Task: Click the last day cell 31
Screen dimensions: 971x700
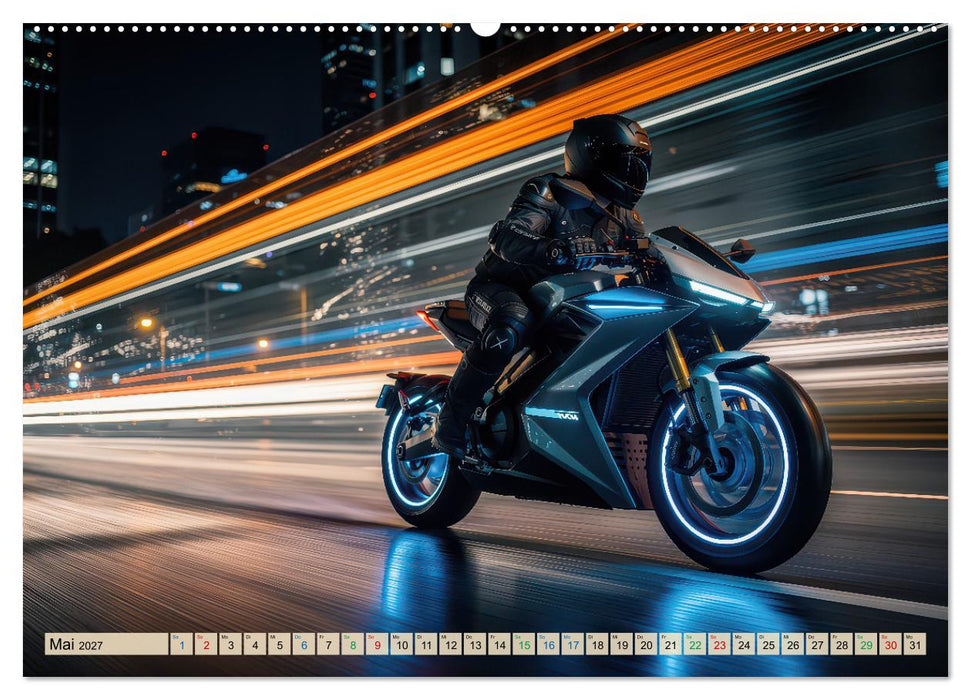Action: pyautogui.click(x=915, y=644)
